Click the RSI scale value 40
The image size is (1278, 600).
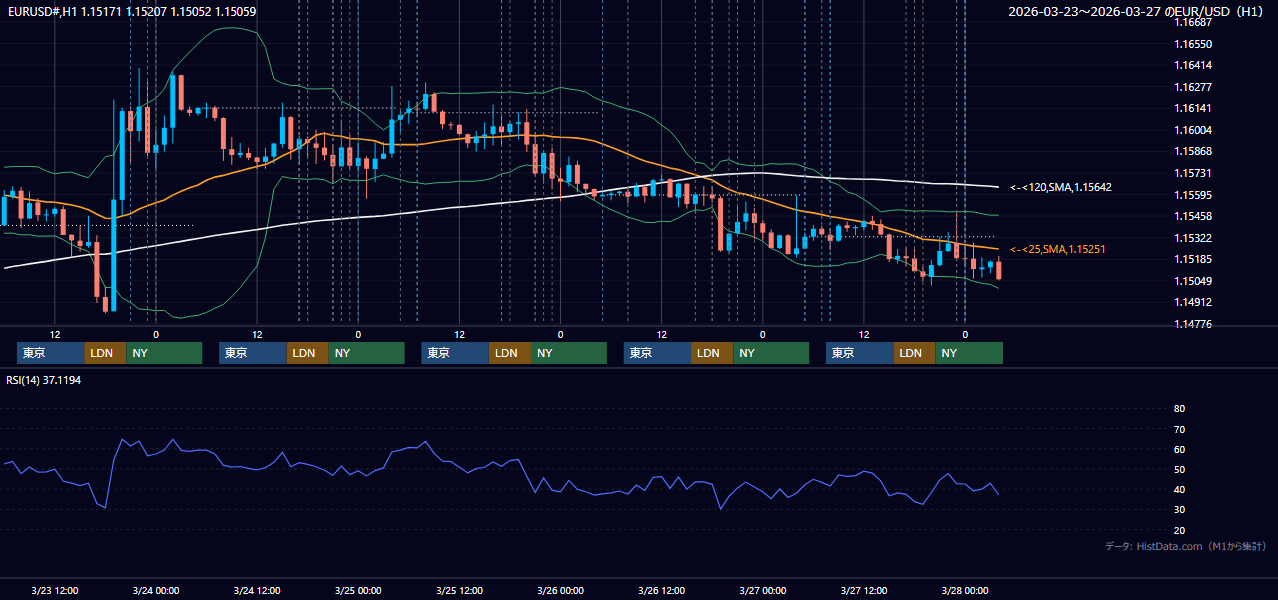click(1179, 490)
